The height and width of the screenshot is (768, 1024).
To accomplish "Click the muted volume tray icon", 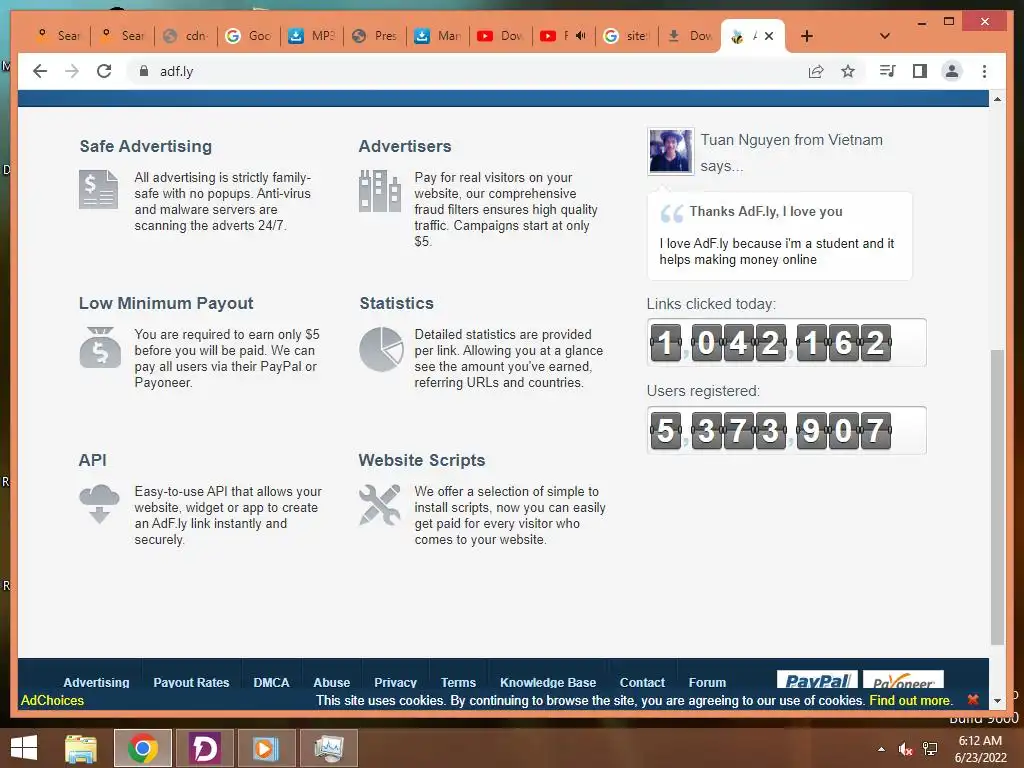I will coord(905,749).
